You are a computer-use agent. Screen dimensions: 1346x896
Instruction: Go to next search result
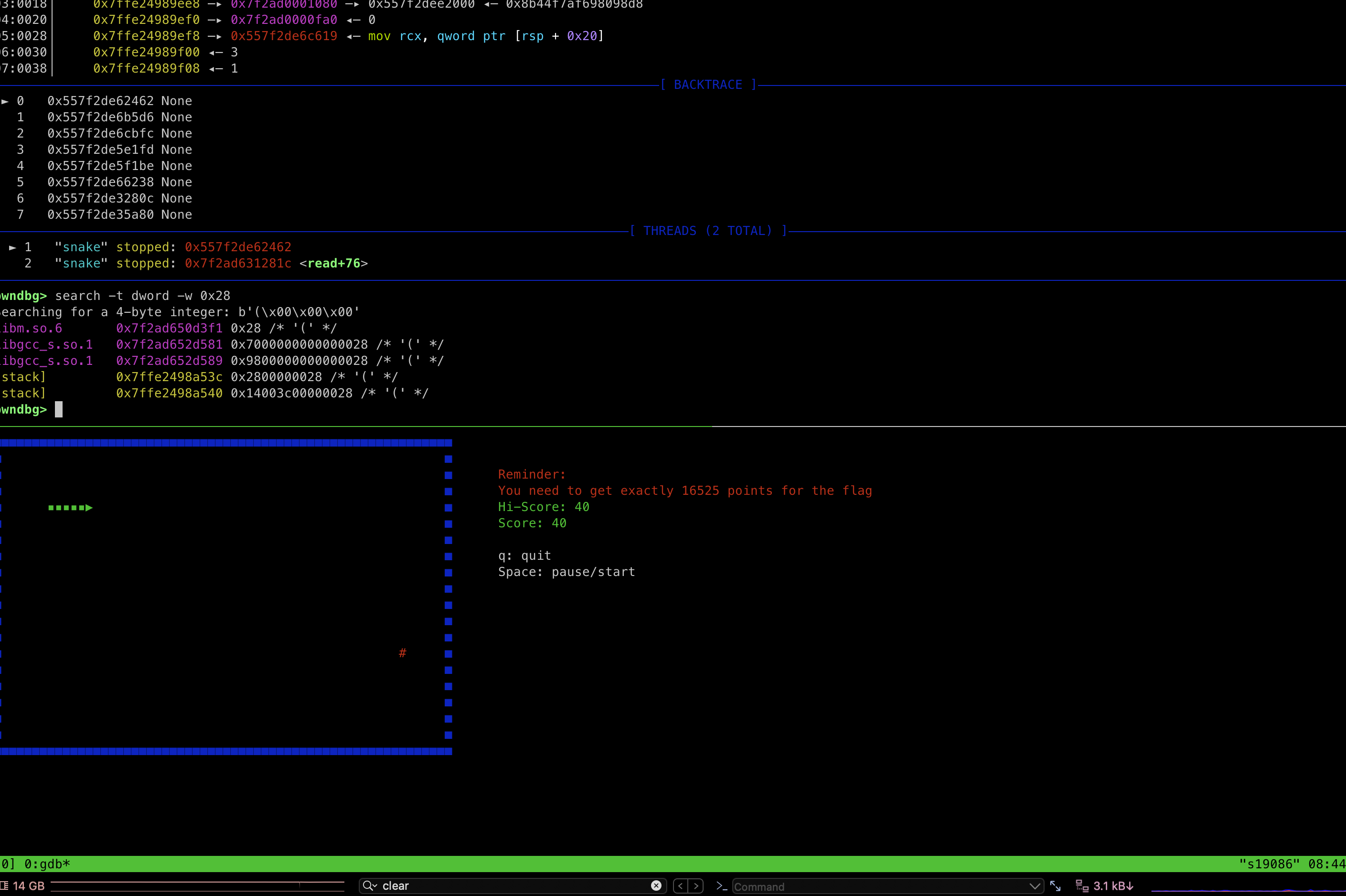696,885
